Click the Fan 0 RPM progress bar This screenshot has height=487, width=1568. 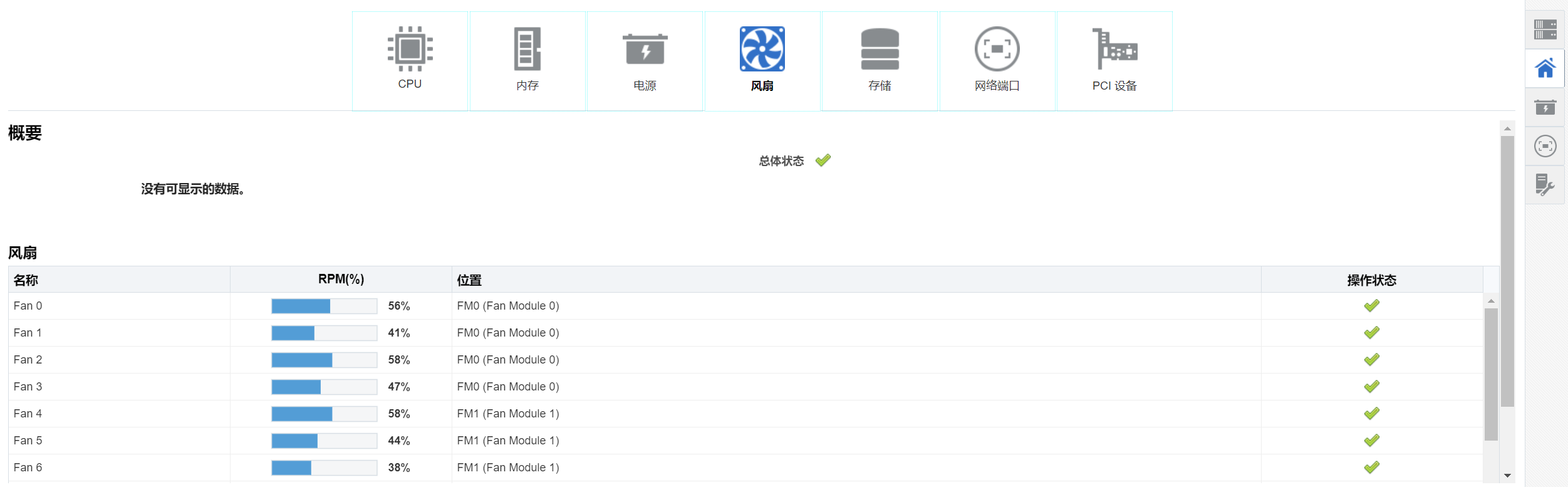point(325,306)
